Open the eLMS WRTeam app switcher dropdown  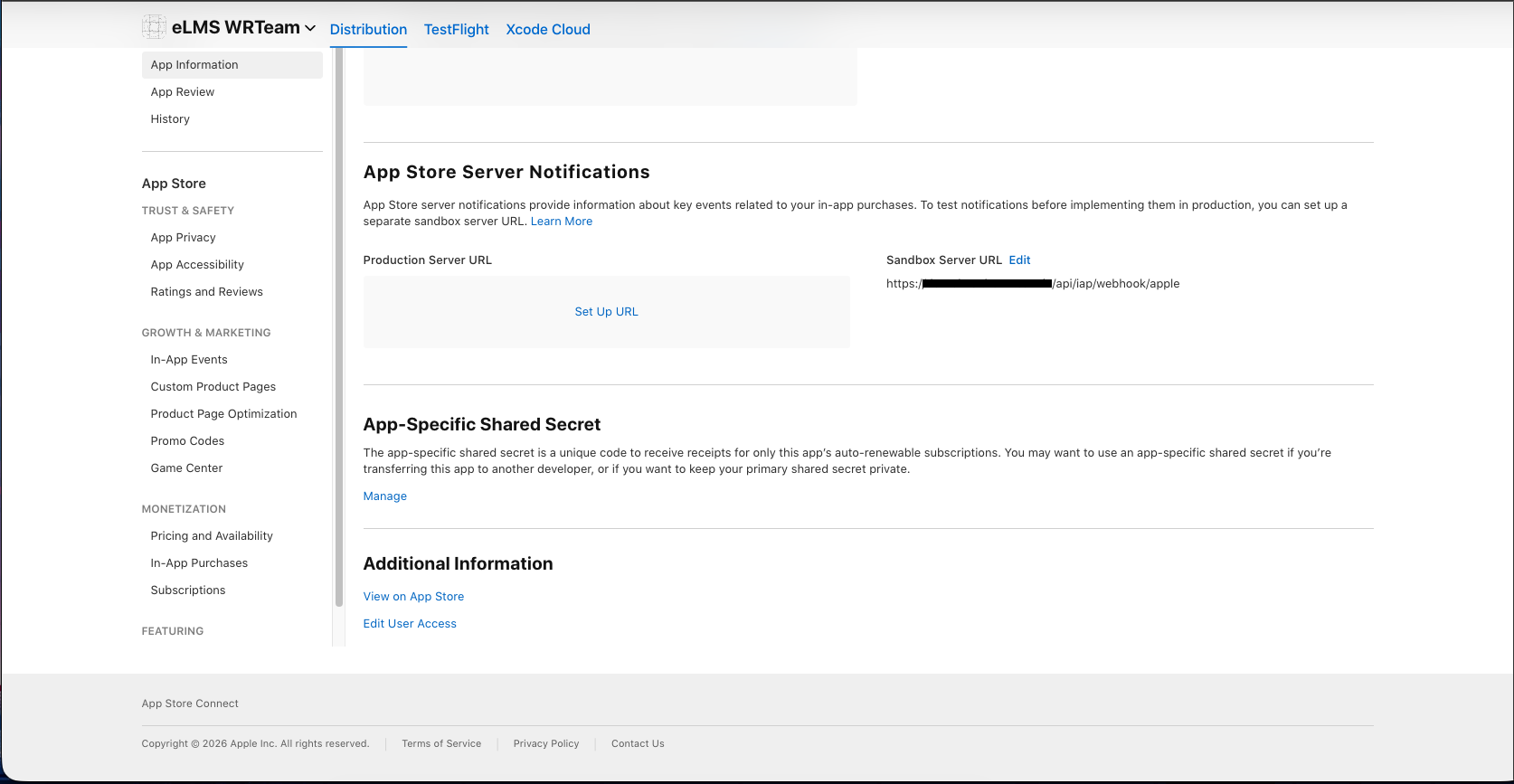tap(244, 27)
